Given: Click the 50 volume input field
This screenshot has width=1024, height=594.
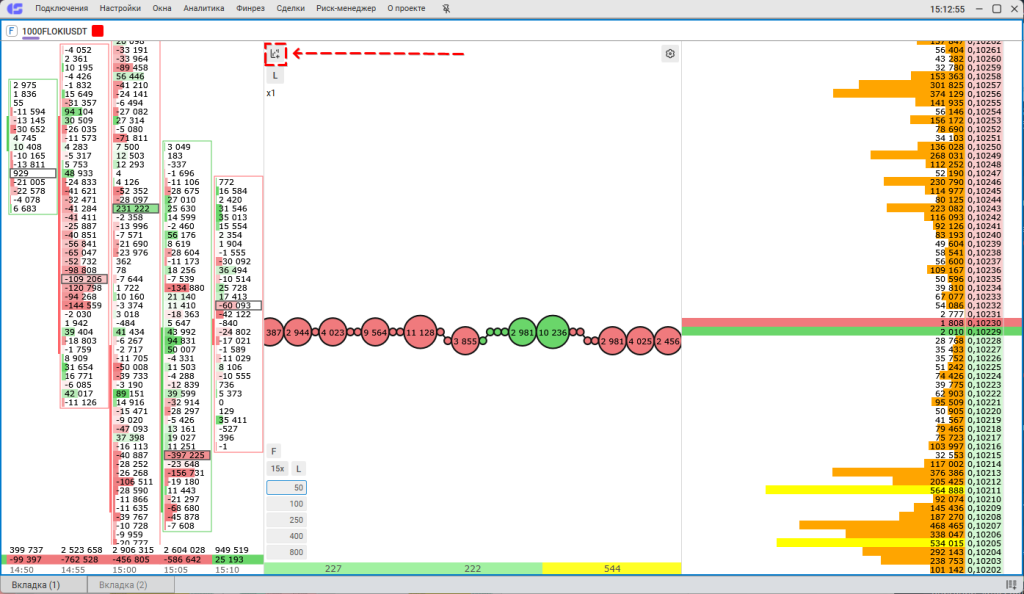Looking at the screenshot, I should coord(286,487).
